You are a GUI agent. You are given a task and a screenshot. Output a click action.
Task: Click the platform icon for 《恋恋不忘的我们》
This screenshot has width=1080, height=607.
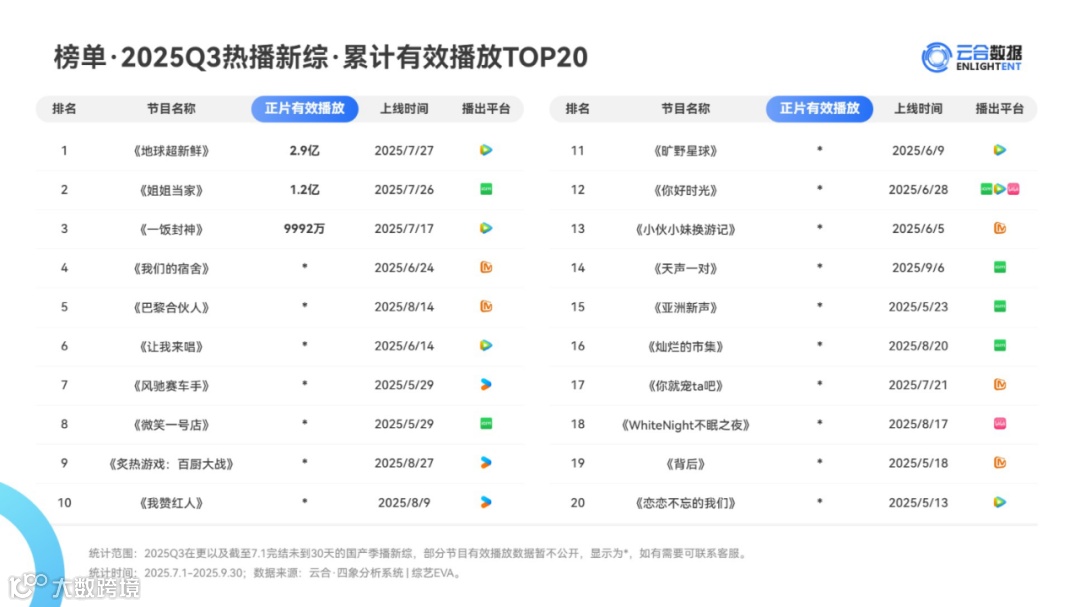1000,502
